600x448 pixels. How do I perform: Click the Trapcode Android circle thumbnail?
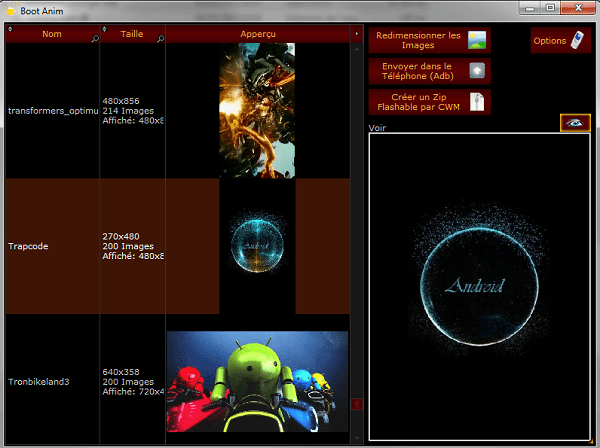[257, 245]
